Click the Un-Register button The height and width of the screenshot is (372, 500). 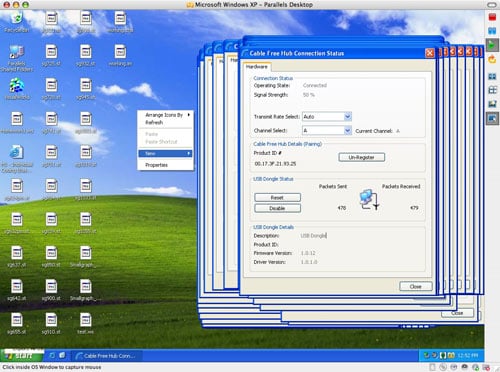pyautogui.click(x=362, y=157)
